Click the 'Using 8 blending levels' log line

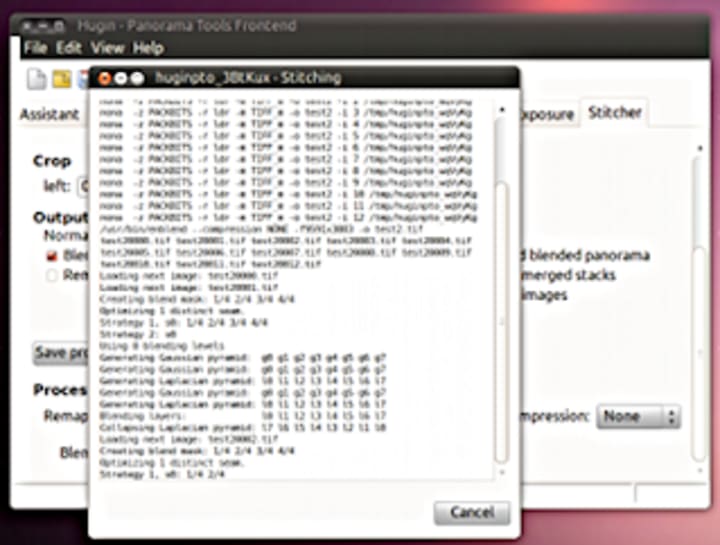(x=162, y=345)
